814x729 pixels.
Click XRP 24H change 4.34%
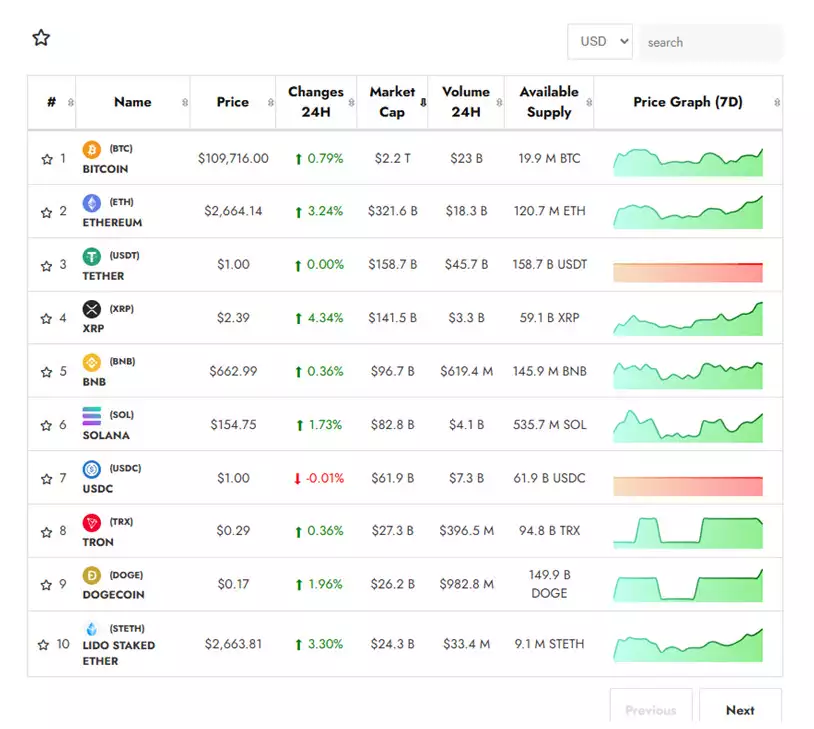click(319, 318)
